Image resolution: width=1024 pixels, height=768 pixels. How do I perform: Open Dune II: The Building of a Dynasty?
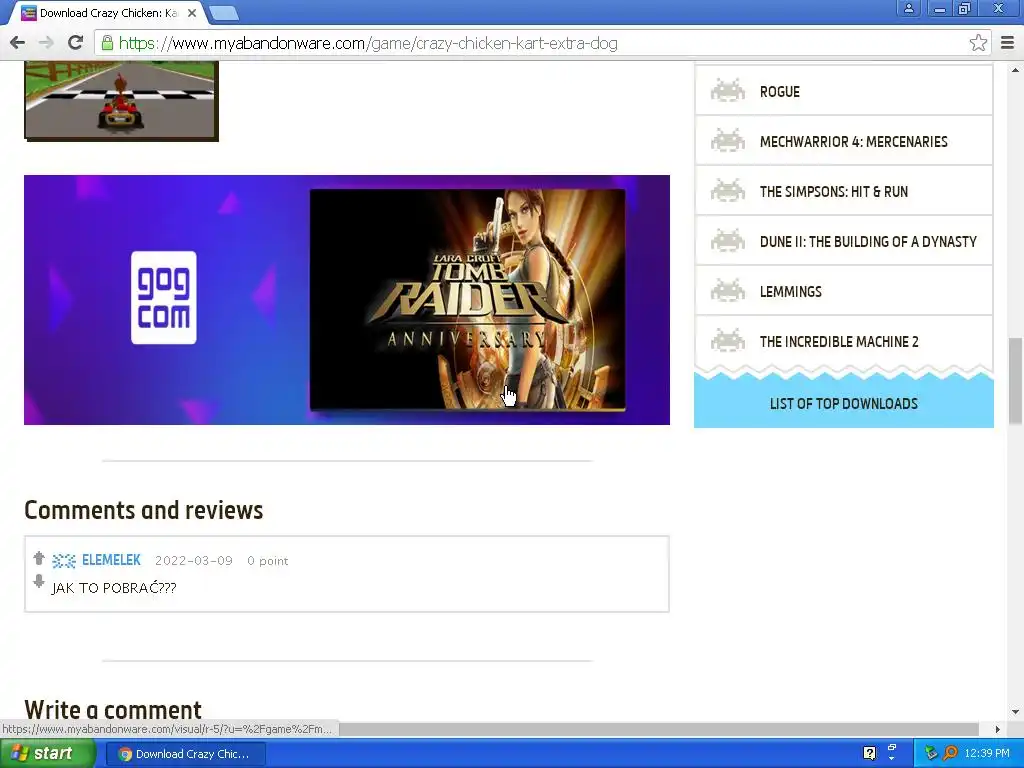point(868,242)
